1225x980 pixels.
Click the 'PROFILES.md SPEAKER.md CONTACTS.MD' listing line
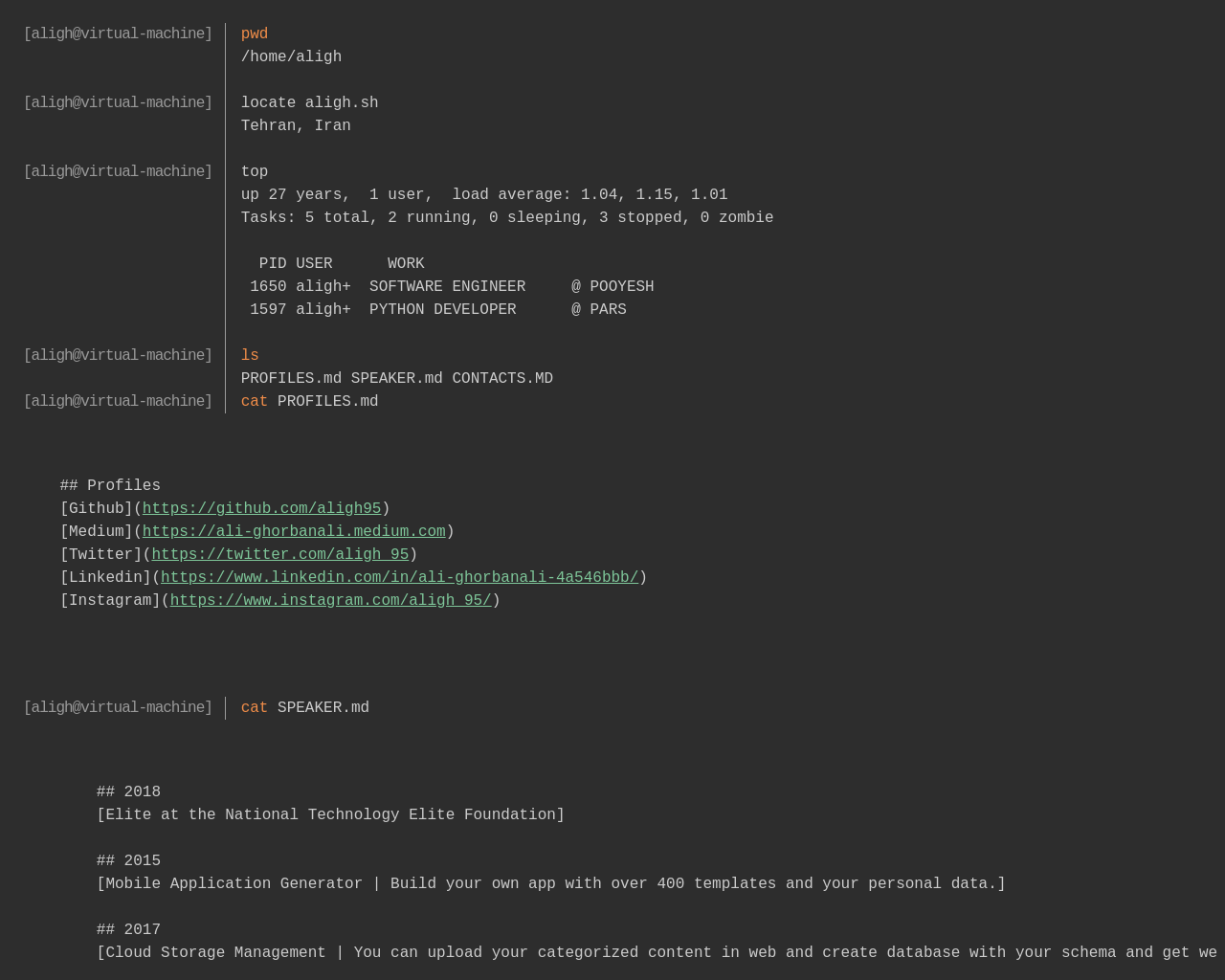397,379
